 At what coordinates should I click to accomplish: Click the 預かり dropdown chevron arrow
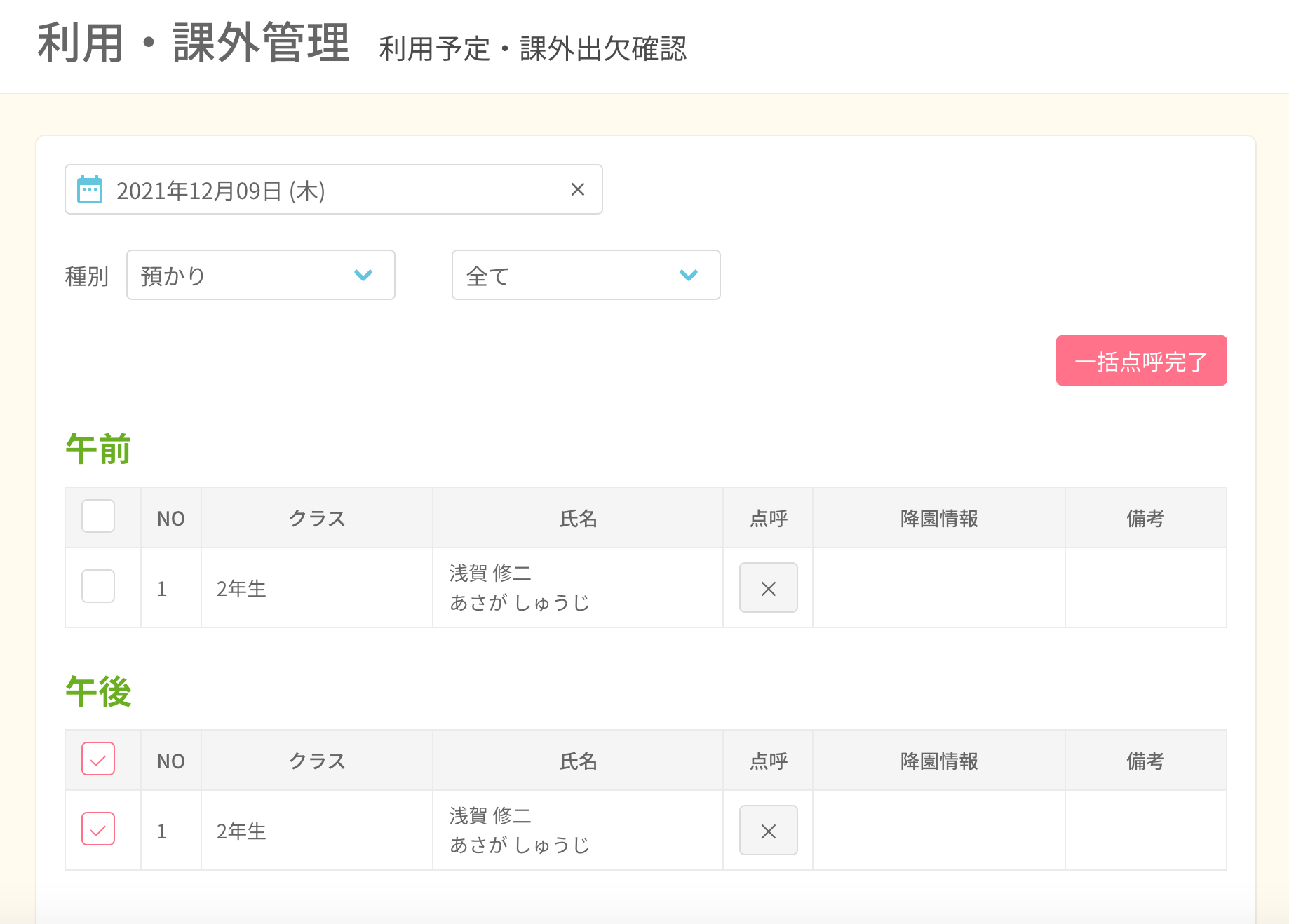[363, 275]
